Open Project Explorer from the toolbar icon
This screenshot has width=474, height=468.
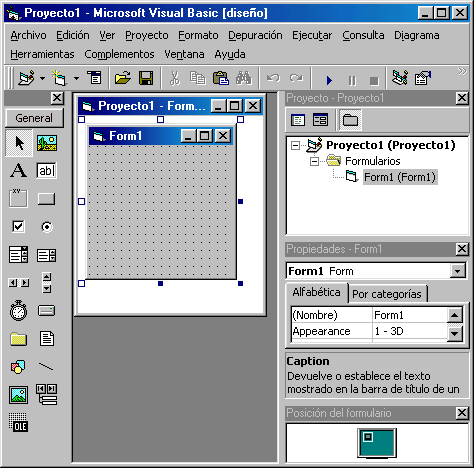click(400, 78)
